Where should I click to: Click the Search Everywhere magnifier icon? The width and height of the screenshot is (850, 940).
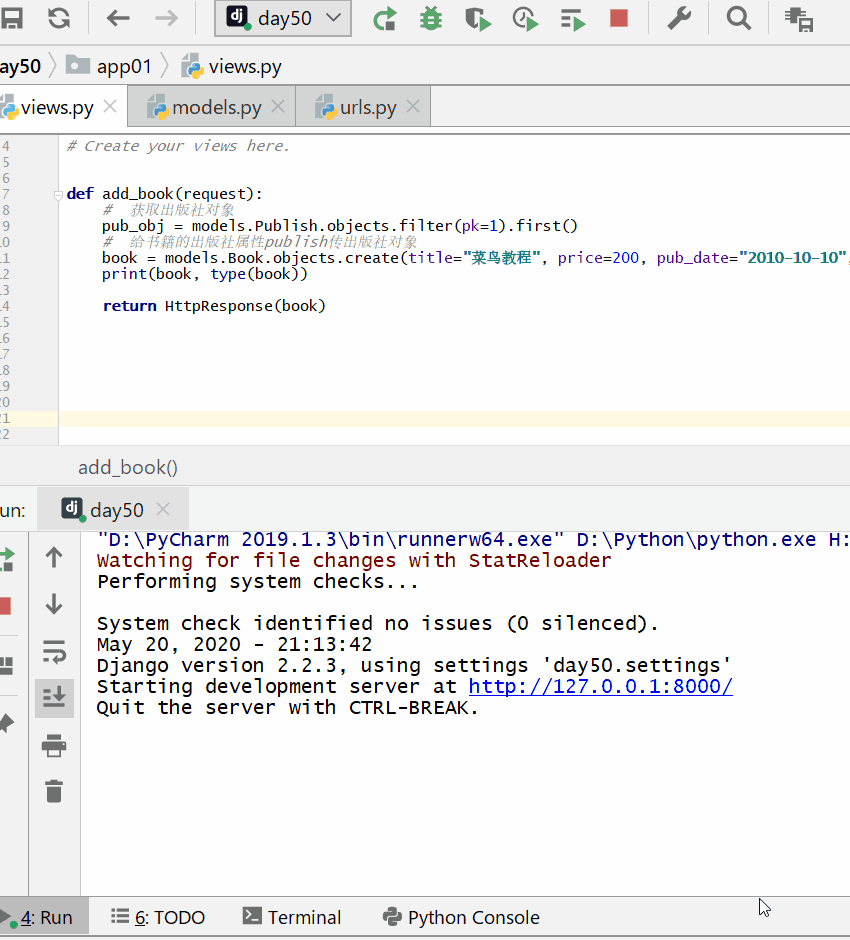tap(739, 18)
